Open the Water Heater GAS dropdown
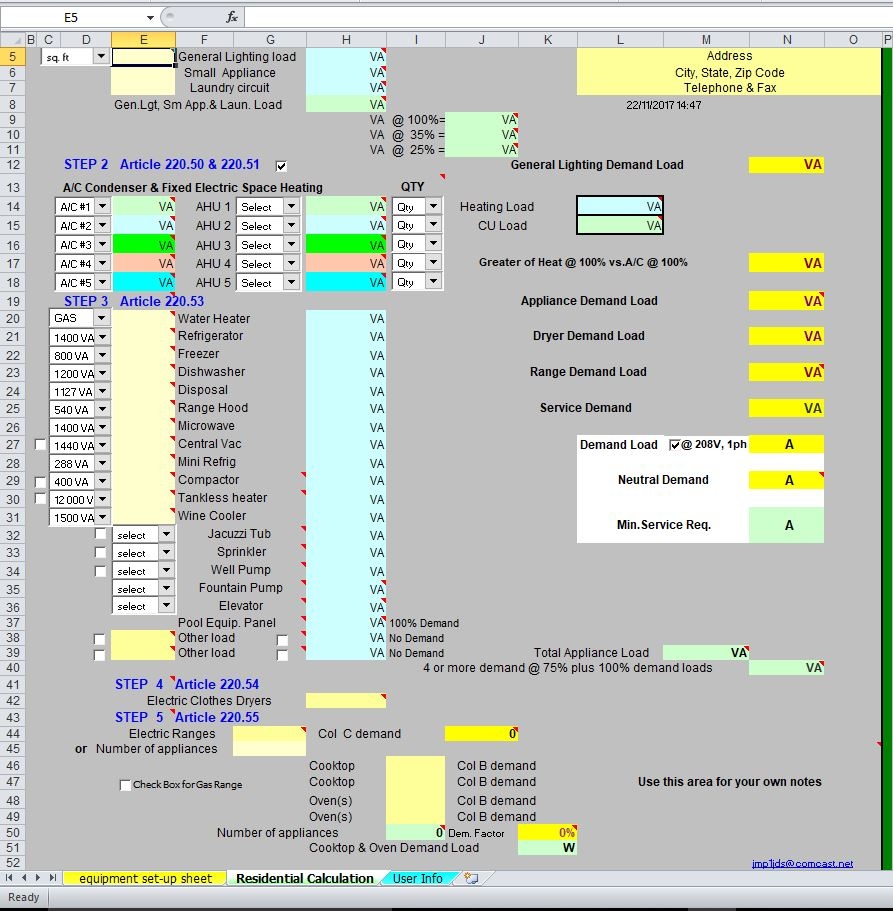Screen dimensions: 893x911 [x=100, y=318]
